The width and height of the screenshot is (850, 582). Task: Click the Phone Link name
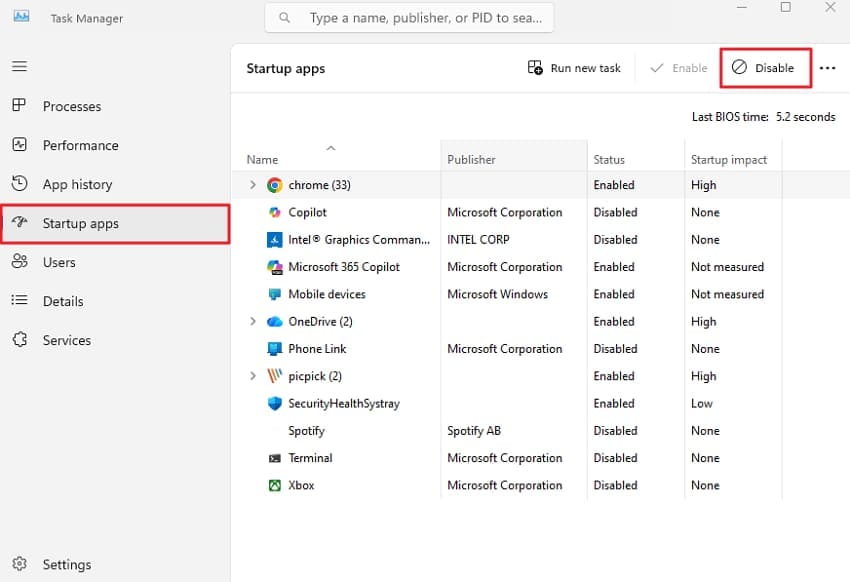[x=317, y=349]
